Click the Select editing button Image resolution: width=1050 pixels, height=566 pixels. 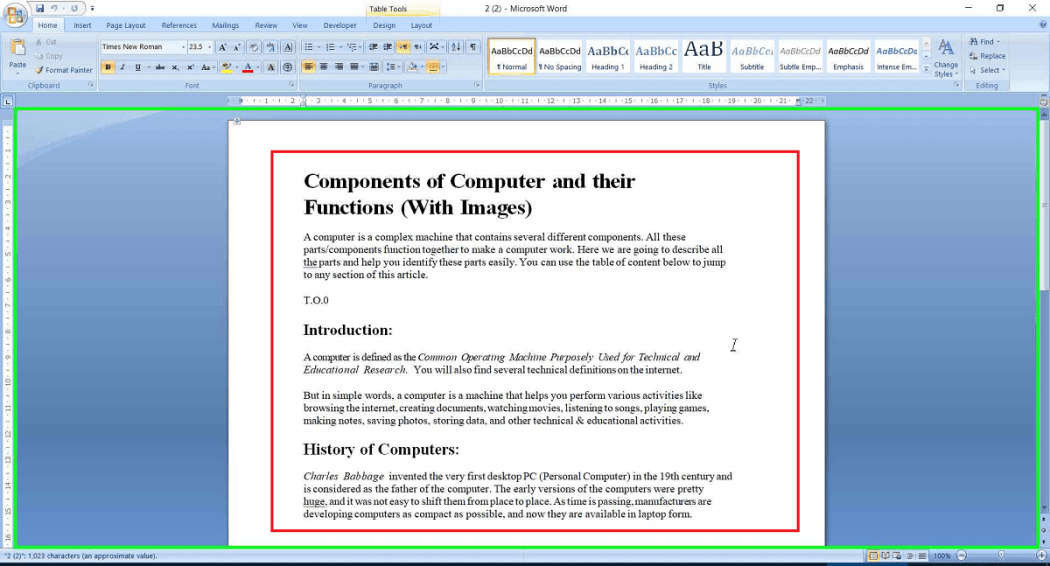(x=987, y=70)
